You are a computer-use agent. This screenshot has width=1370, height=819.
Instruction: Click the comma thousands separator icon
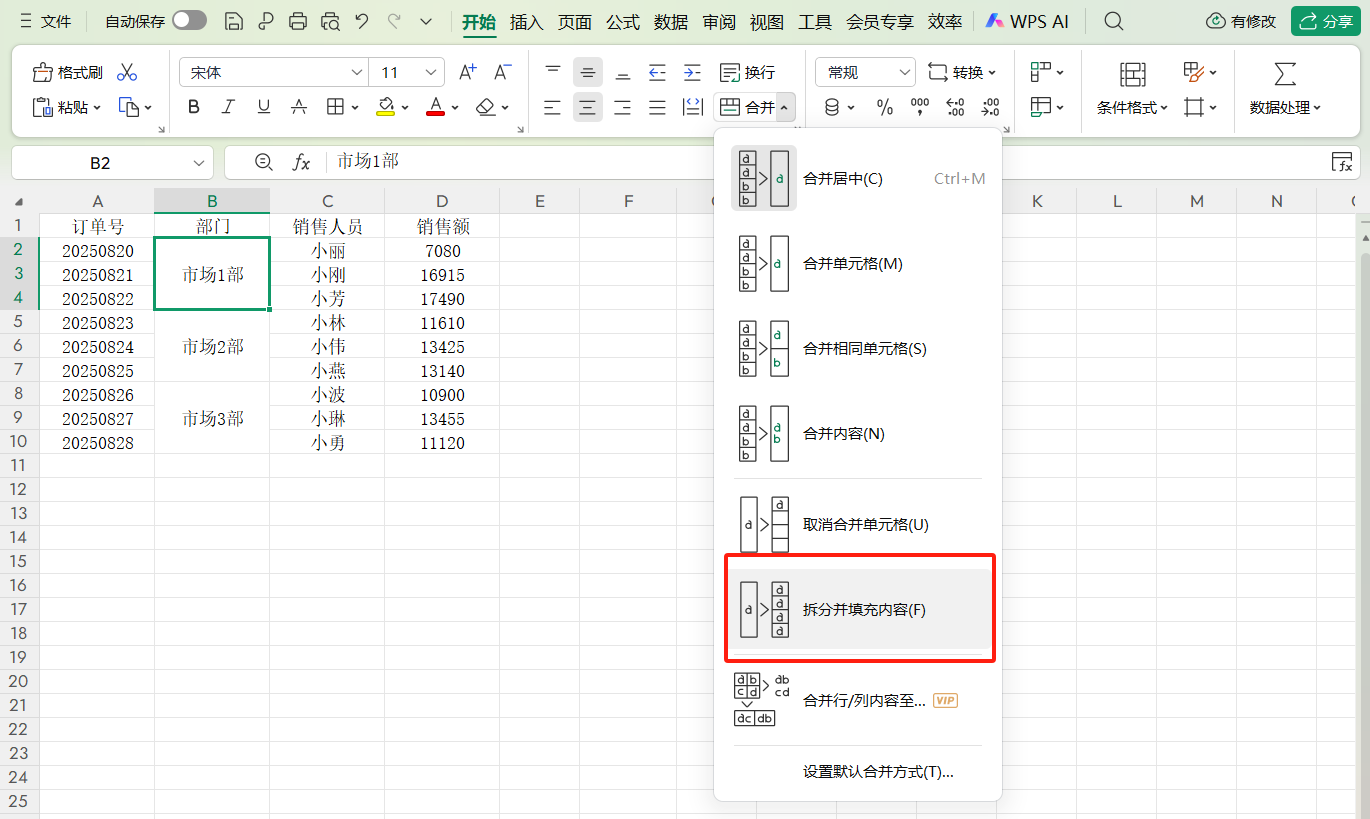[x=919, y=107]
